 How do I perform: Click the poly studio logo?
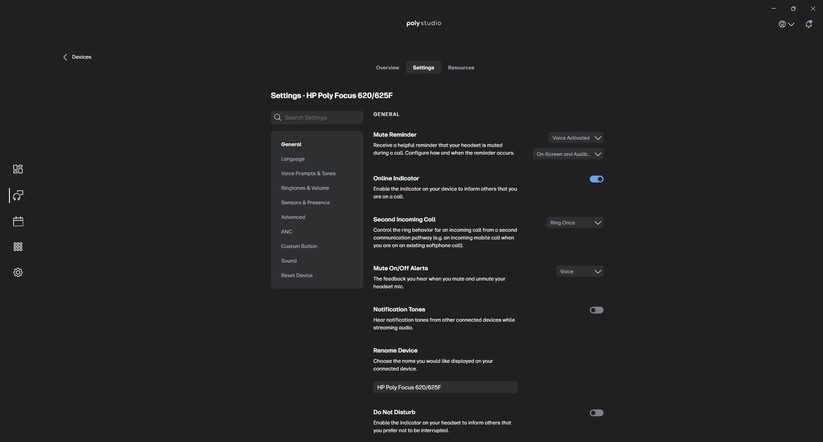tap(424, 23)
